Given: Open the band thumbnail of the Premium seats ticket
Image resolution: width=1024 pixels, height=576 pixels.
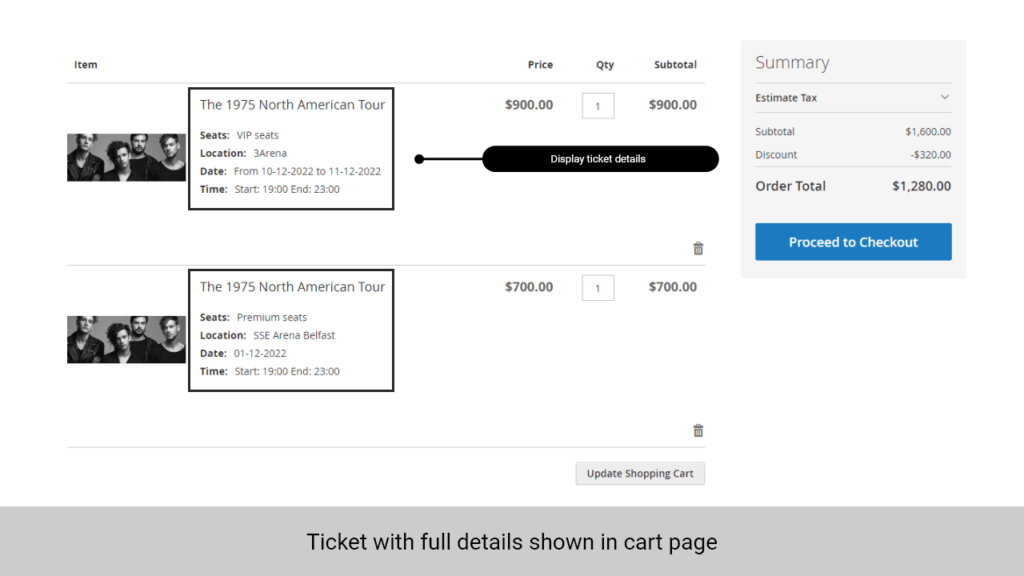Looking at the screenshot, I should [x=126, y=339].
